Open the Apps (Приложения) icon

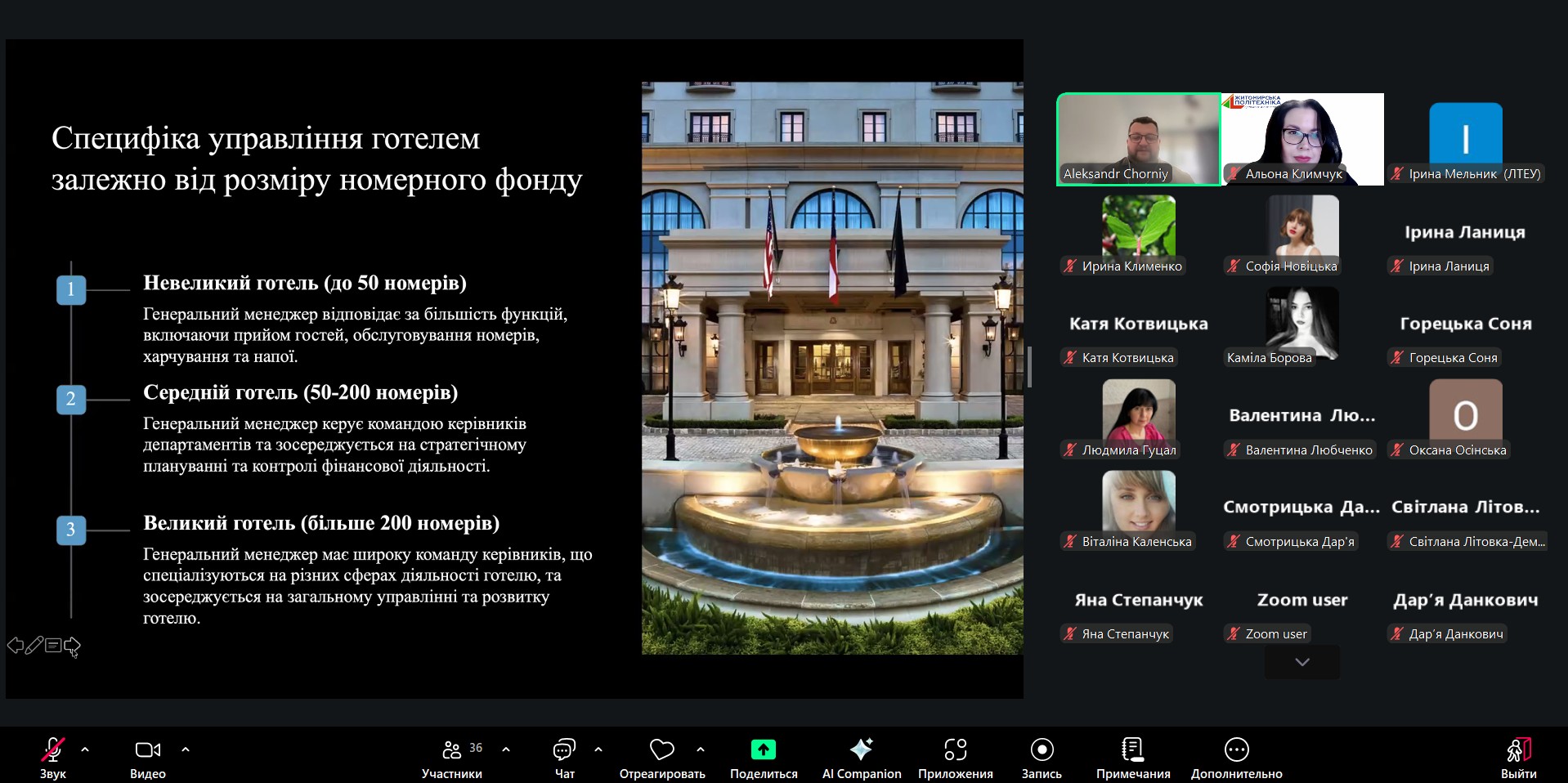[955, 749]
